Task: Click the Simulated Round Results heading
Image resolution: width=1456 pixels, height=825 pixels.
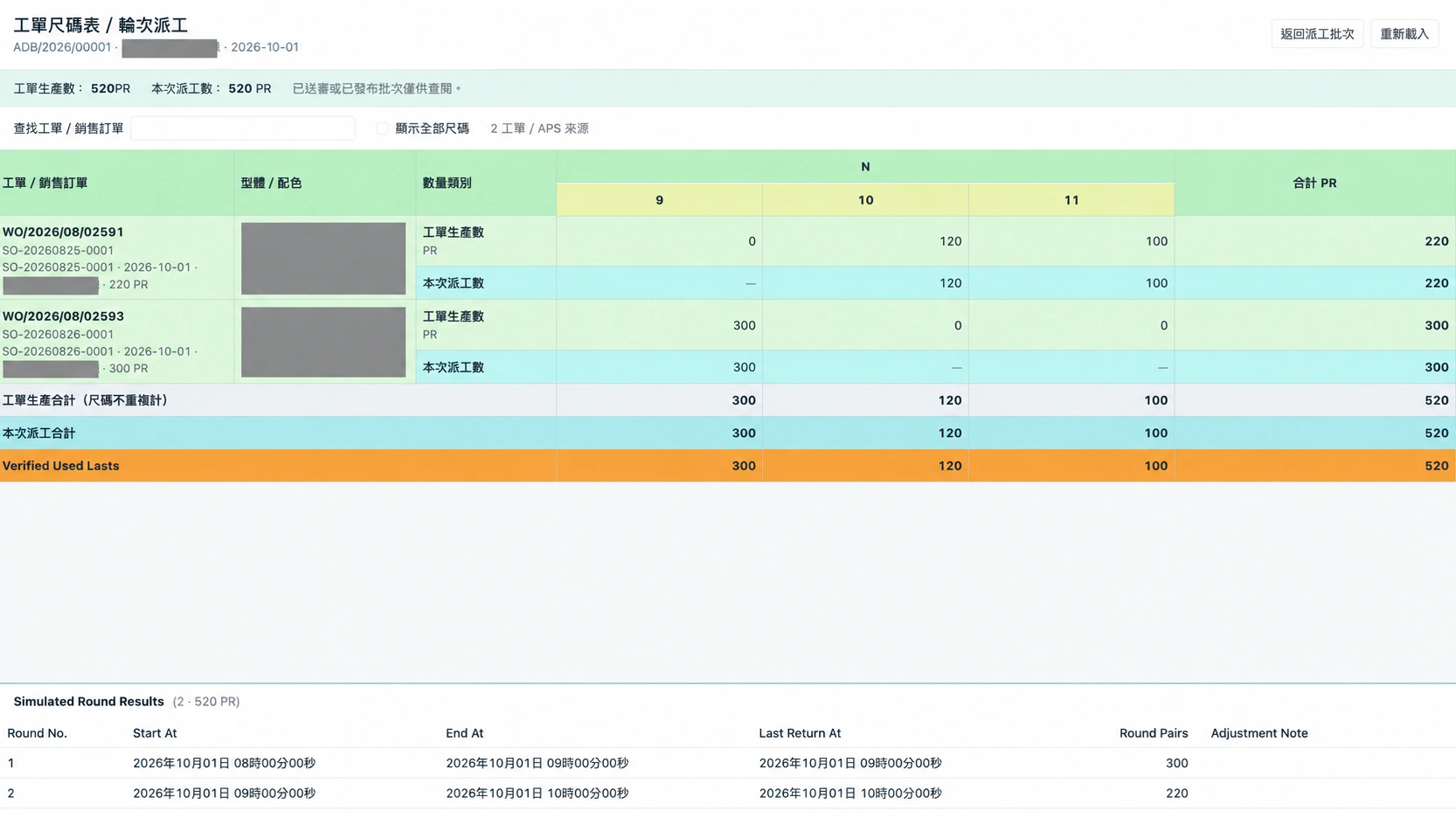Action: [89, 702]
